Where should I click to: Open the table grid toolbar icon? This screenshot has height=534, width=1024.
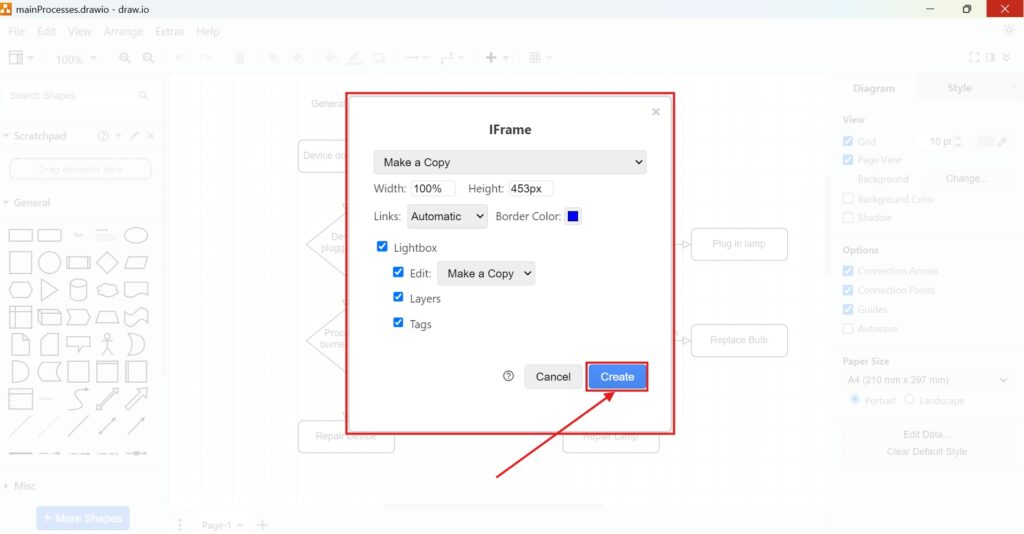click(x=539, y=57)
